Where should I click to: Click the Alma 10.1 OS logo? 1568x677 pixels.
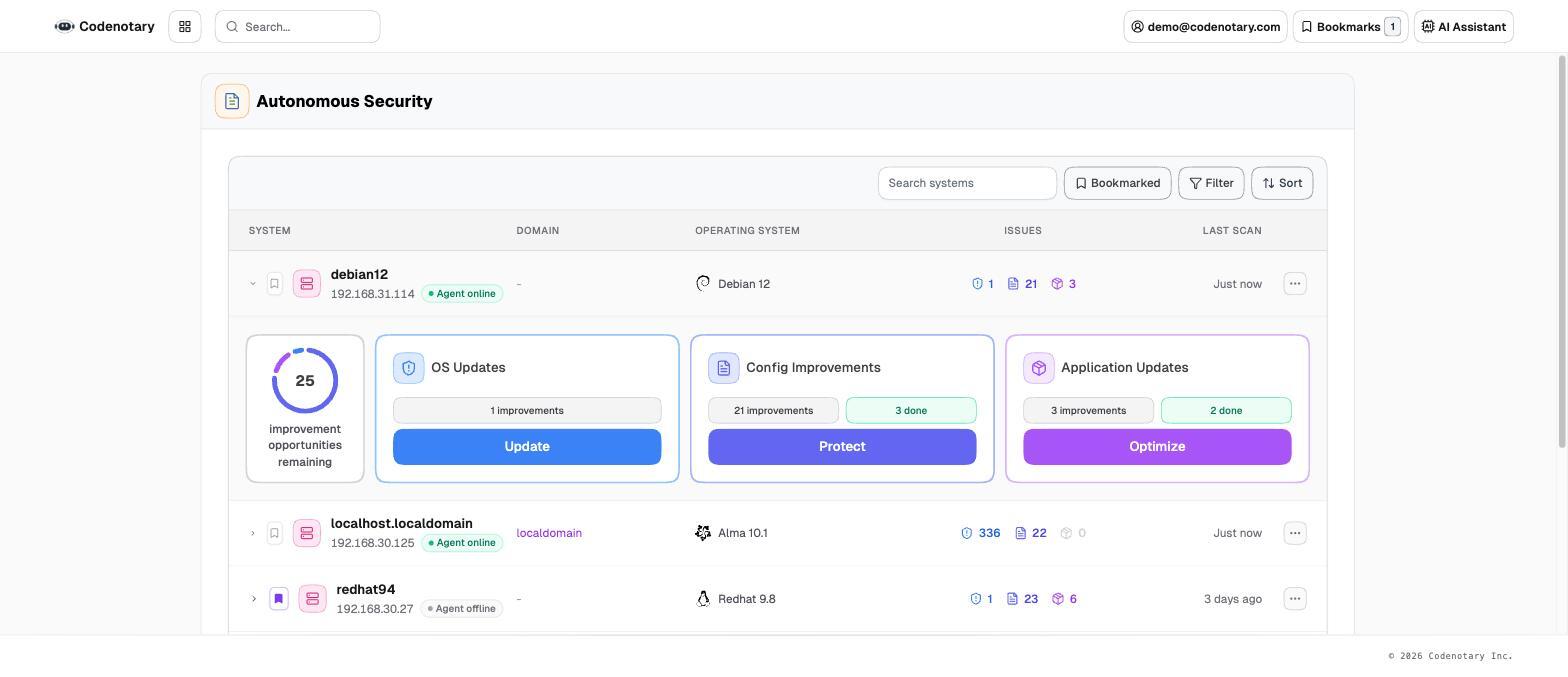(x=703, y=533)
